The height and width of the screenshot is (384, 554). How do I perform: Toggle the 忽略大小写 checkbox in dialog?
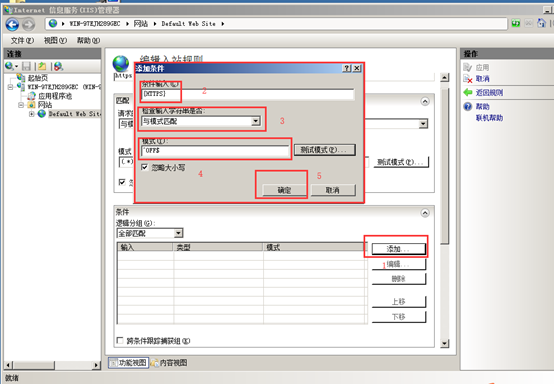click(144, 167)
